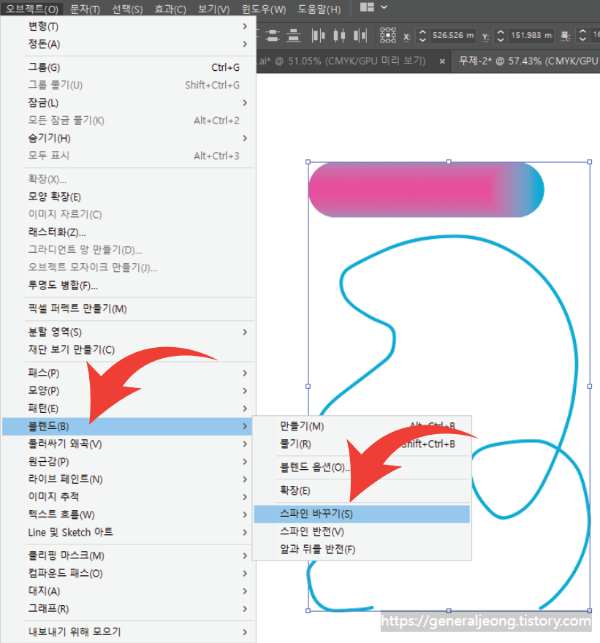Choose 앞과 뒤를 반전(F) in the submenu

pyautogui.click(x=362, y=549)
